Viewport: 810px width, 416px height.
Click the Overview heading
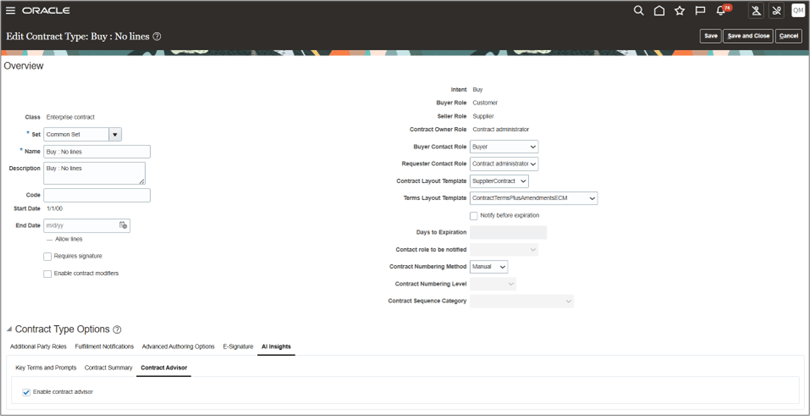[x=24, y=66]
